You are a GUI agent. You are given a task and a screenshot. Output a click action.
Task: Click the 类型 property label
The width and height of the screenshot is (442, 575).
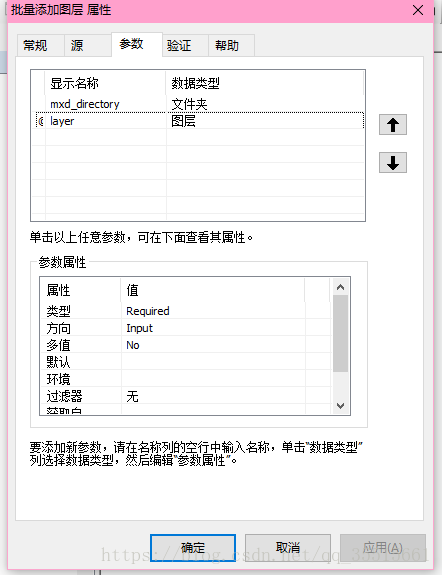tap(59, 311)
